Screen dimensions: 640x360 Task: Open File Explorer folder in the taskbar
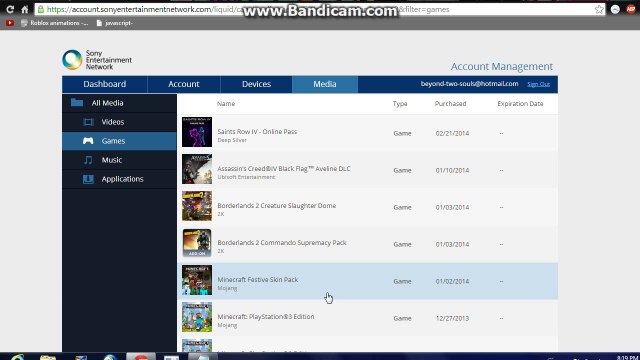48,357
